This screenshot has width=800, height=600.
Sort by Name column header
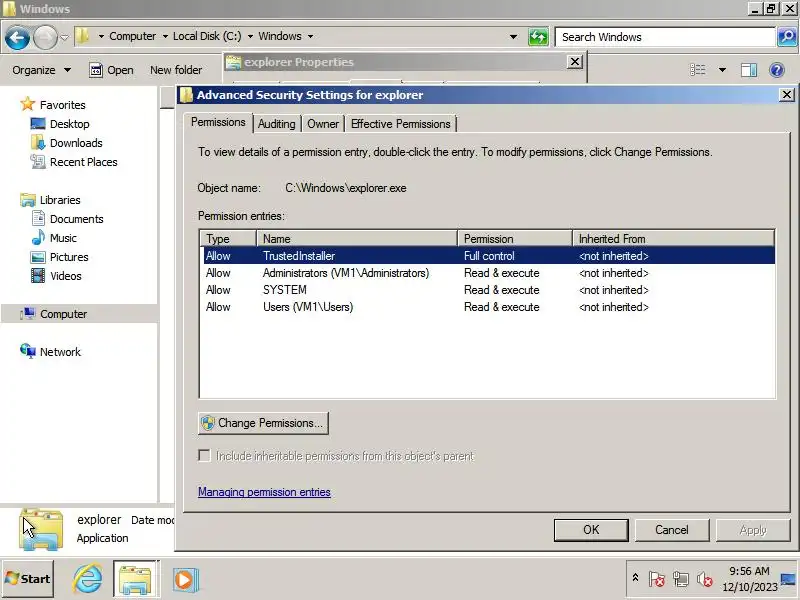(x=357, y=238)
